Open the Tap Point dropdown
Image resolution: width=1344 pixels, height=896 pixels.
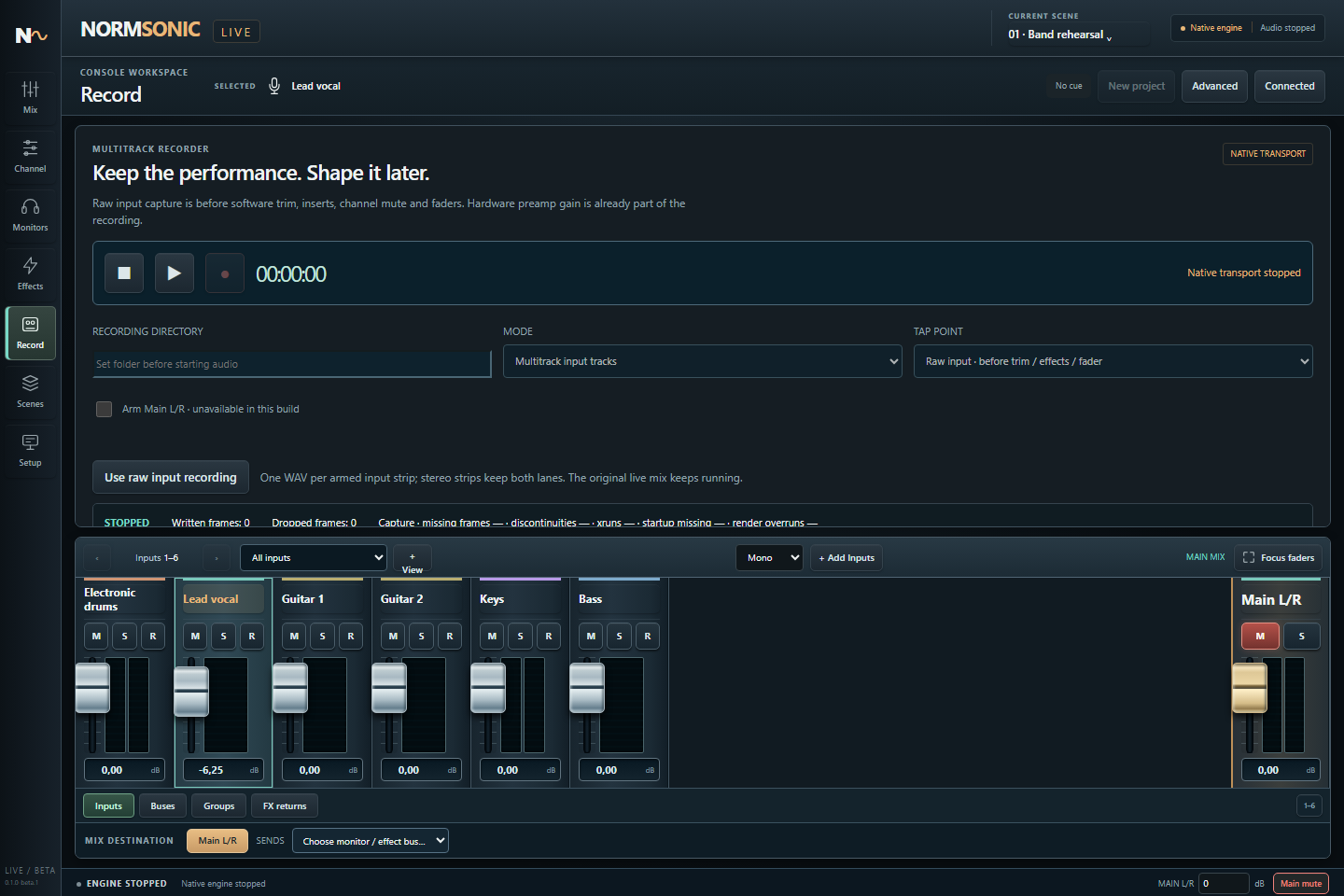pos(1113,361)
